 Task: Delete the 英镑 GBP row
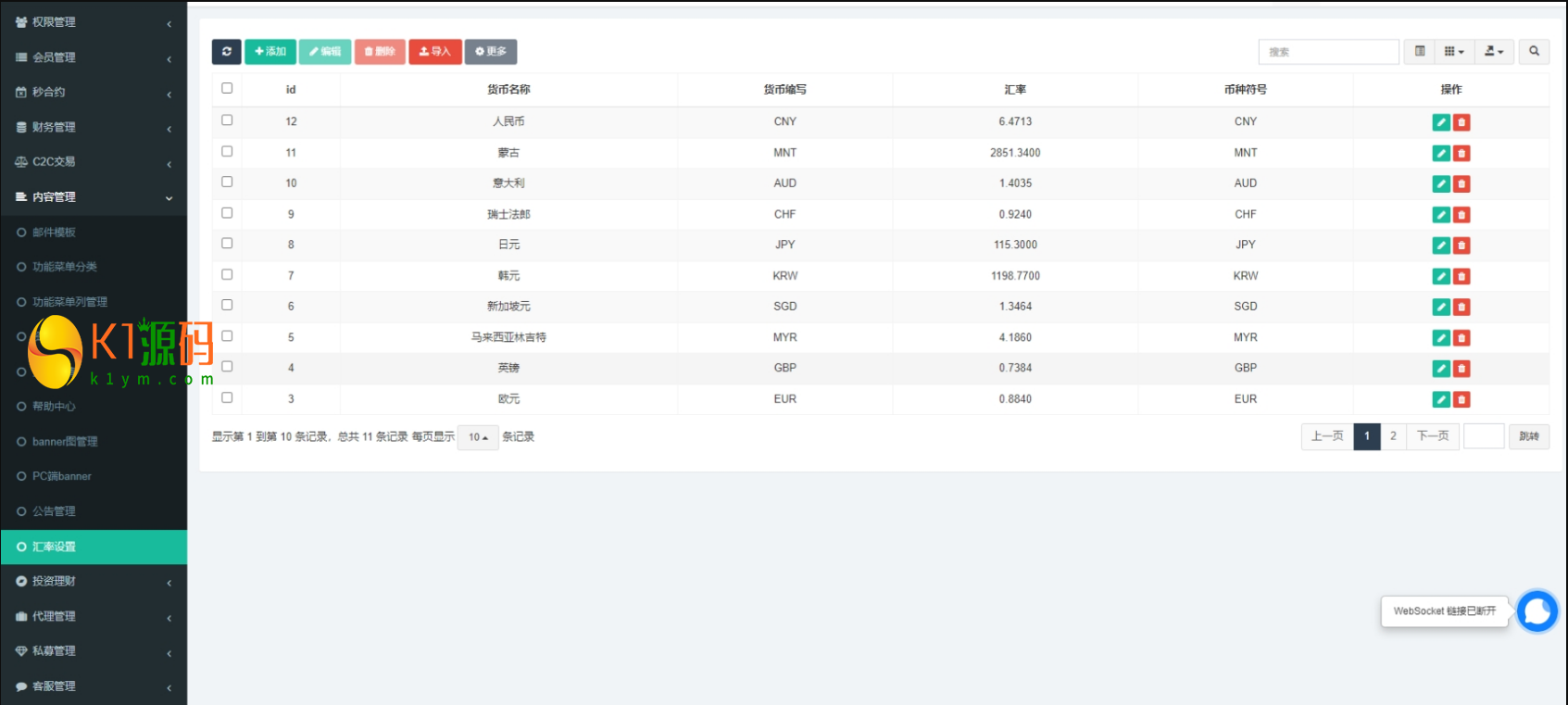(x=1461, y=369)
